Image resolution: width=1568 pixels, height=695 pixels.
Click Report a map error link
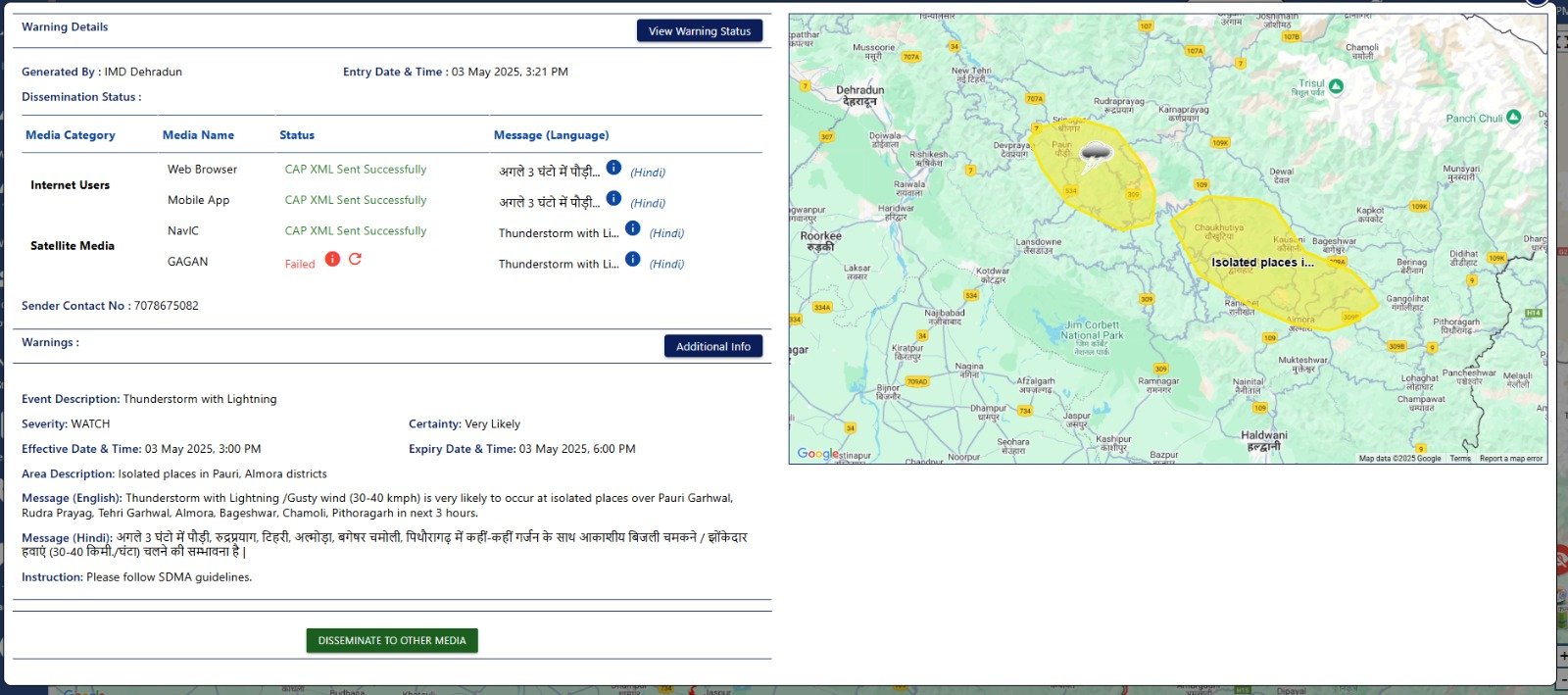(x=1511, y=459)
